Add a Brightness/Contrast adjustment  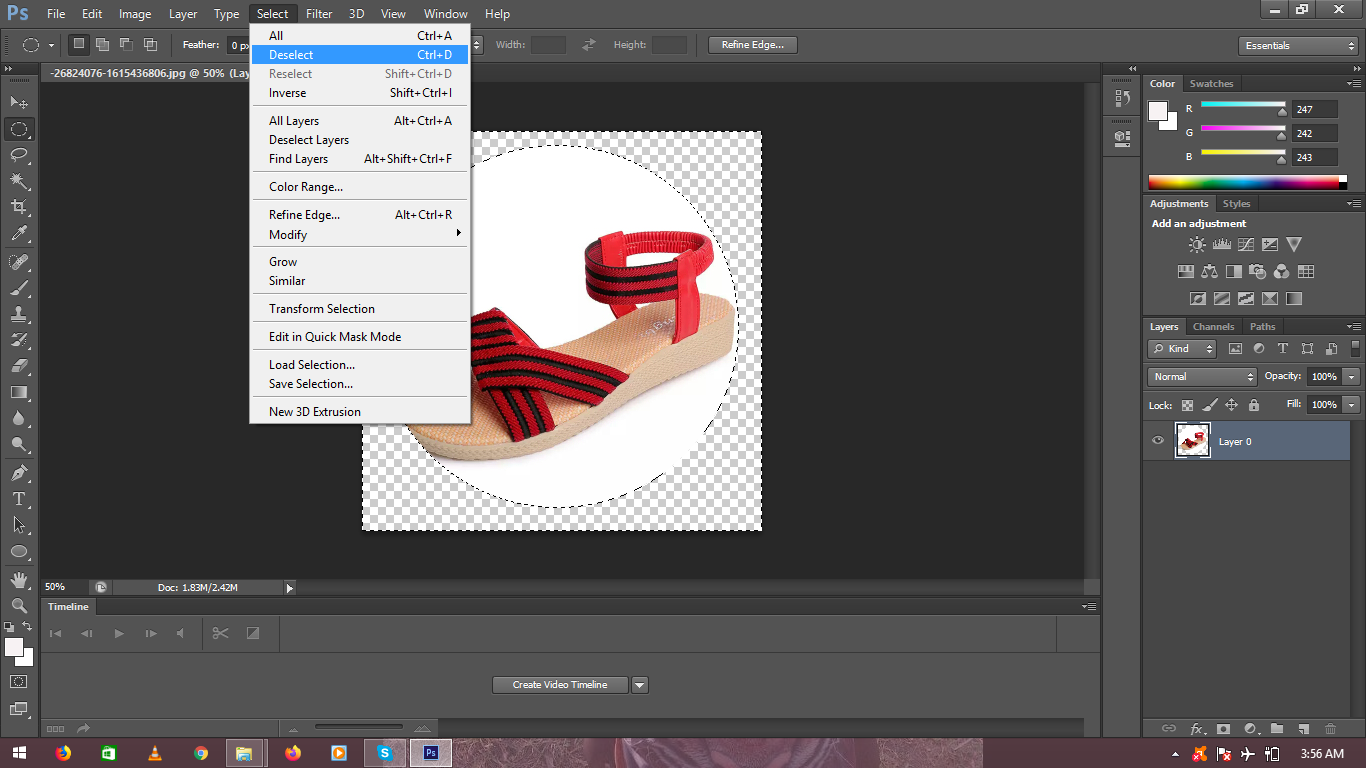click(x=1197, y=244)
